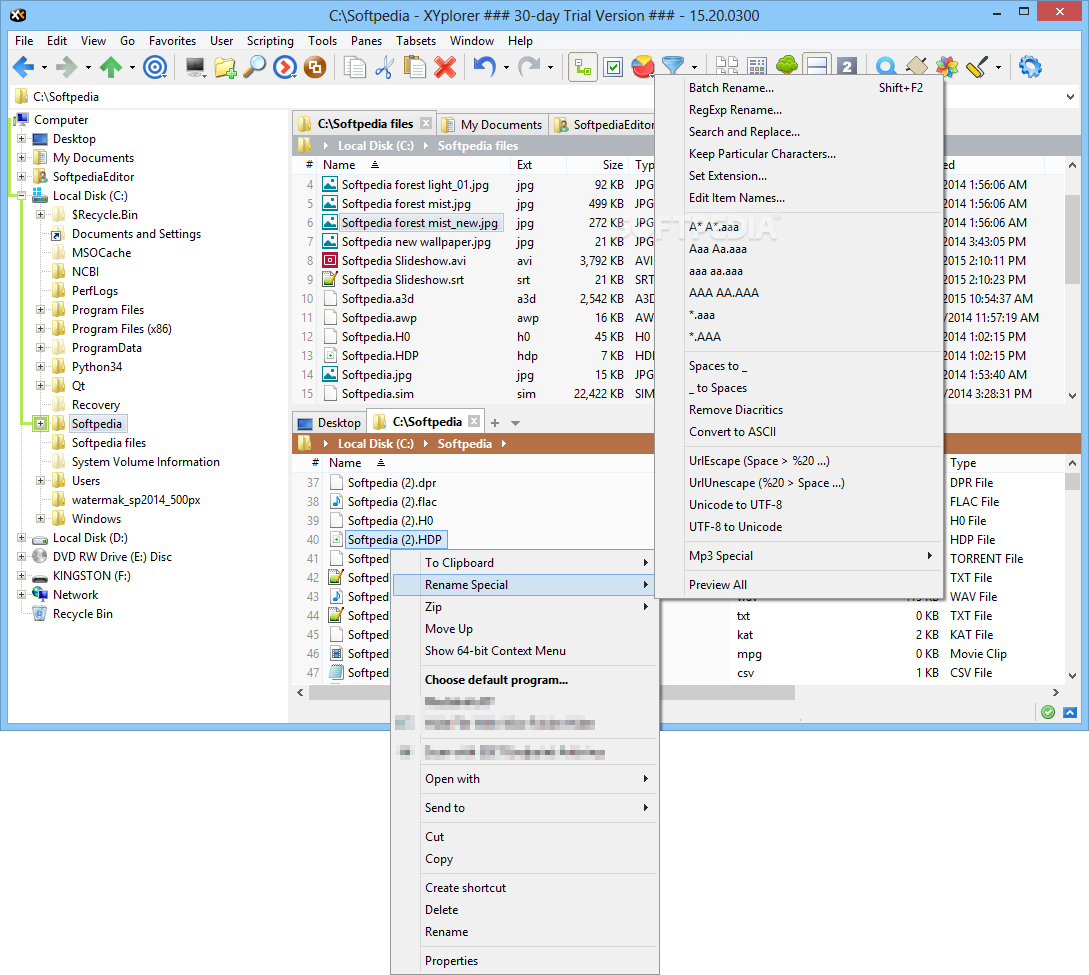This screenshot has height=975, width=1089.
Task: Click the address bar path C:\Softpedia
Action: pos(66,97)
